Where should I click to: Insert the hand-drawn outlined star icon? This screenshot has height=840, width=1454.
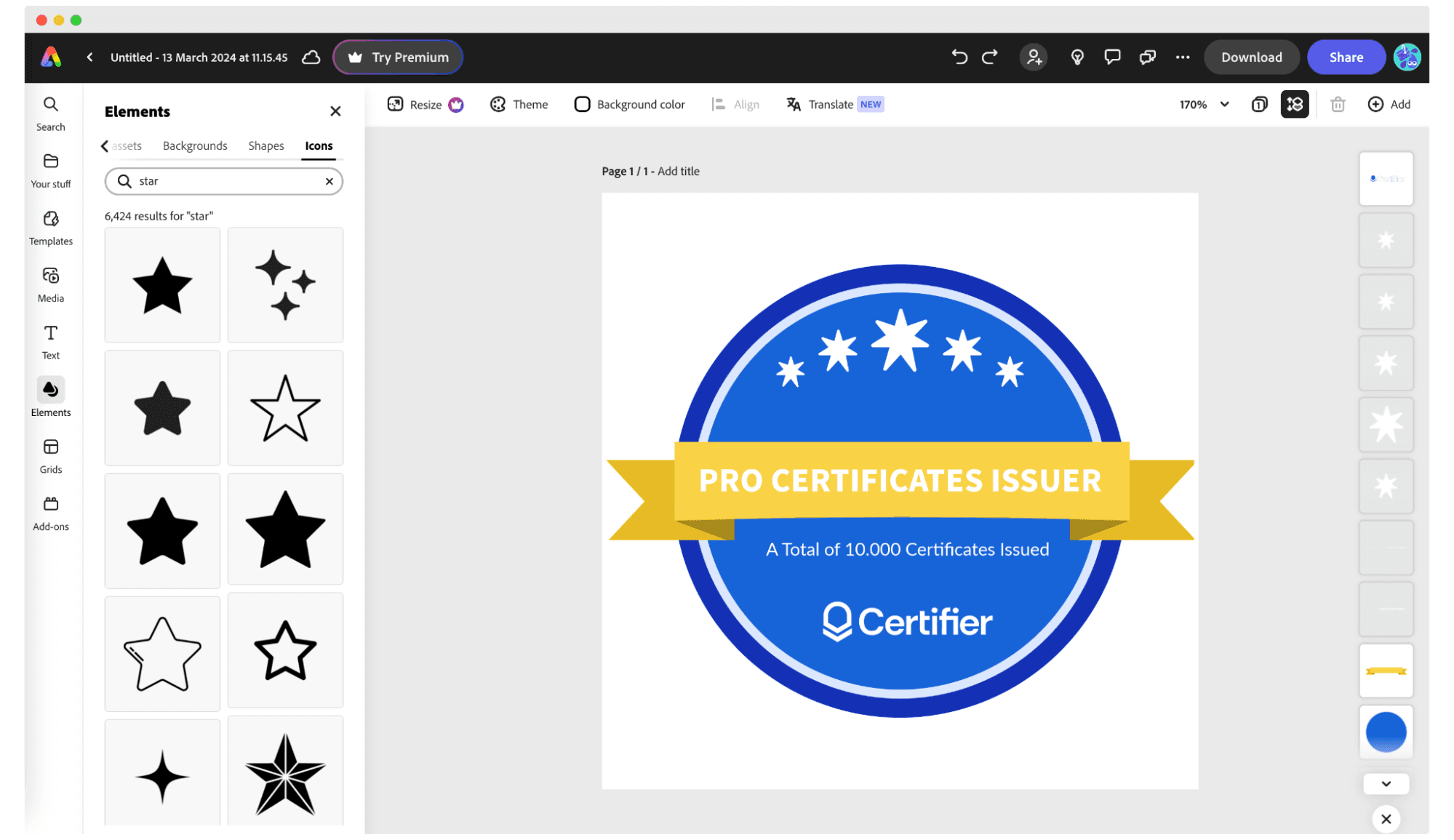click(162, 654)
